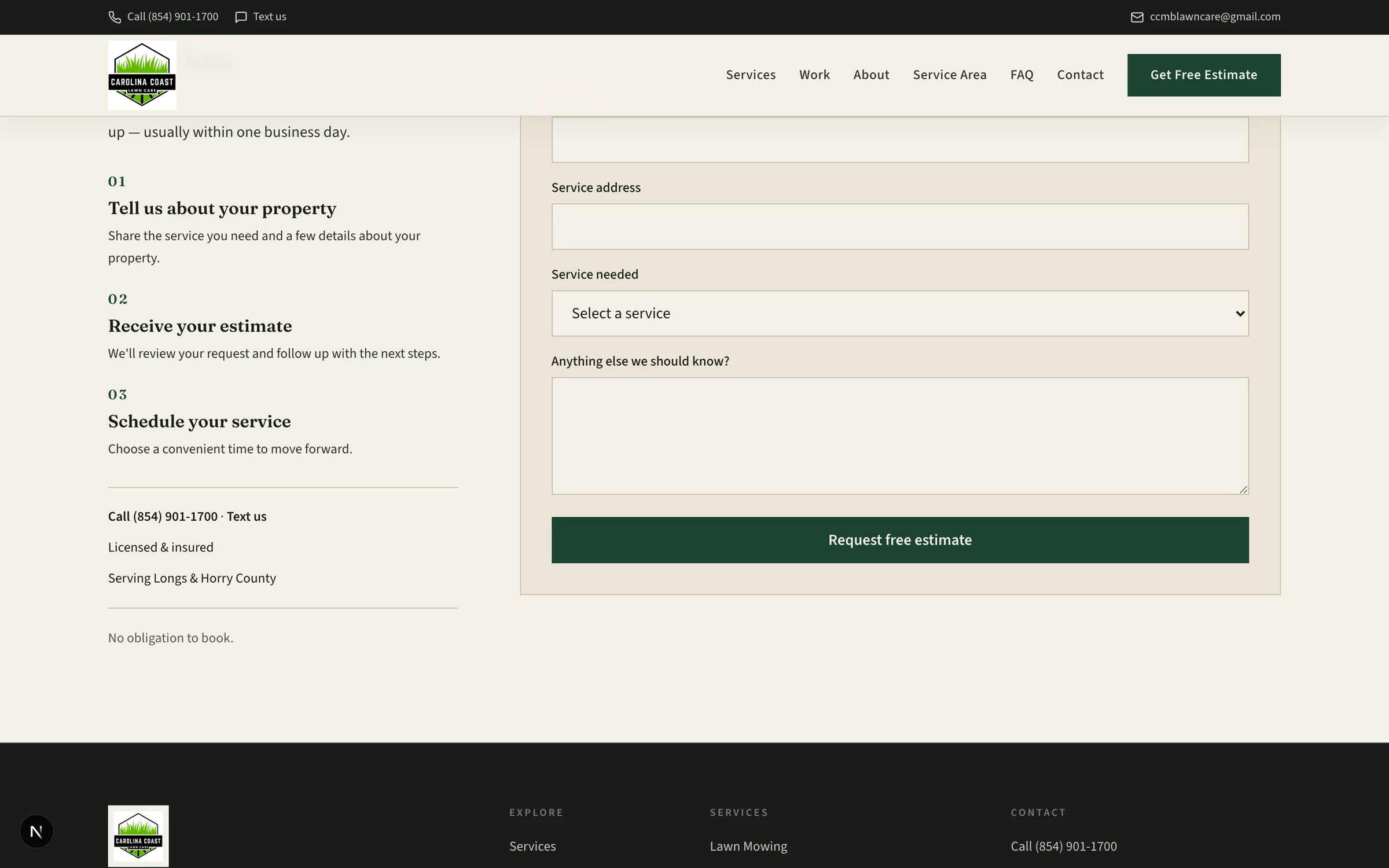Click the Licensed & insured text
Image resolution: width=1389 pixels, height=868 pixels.
click(161, 547)
